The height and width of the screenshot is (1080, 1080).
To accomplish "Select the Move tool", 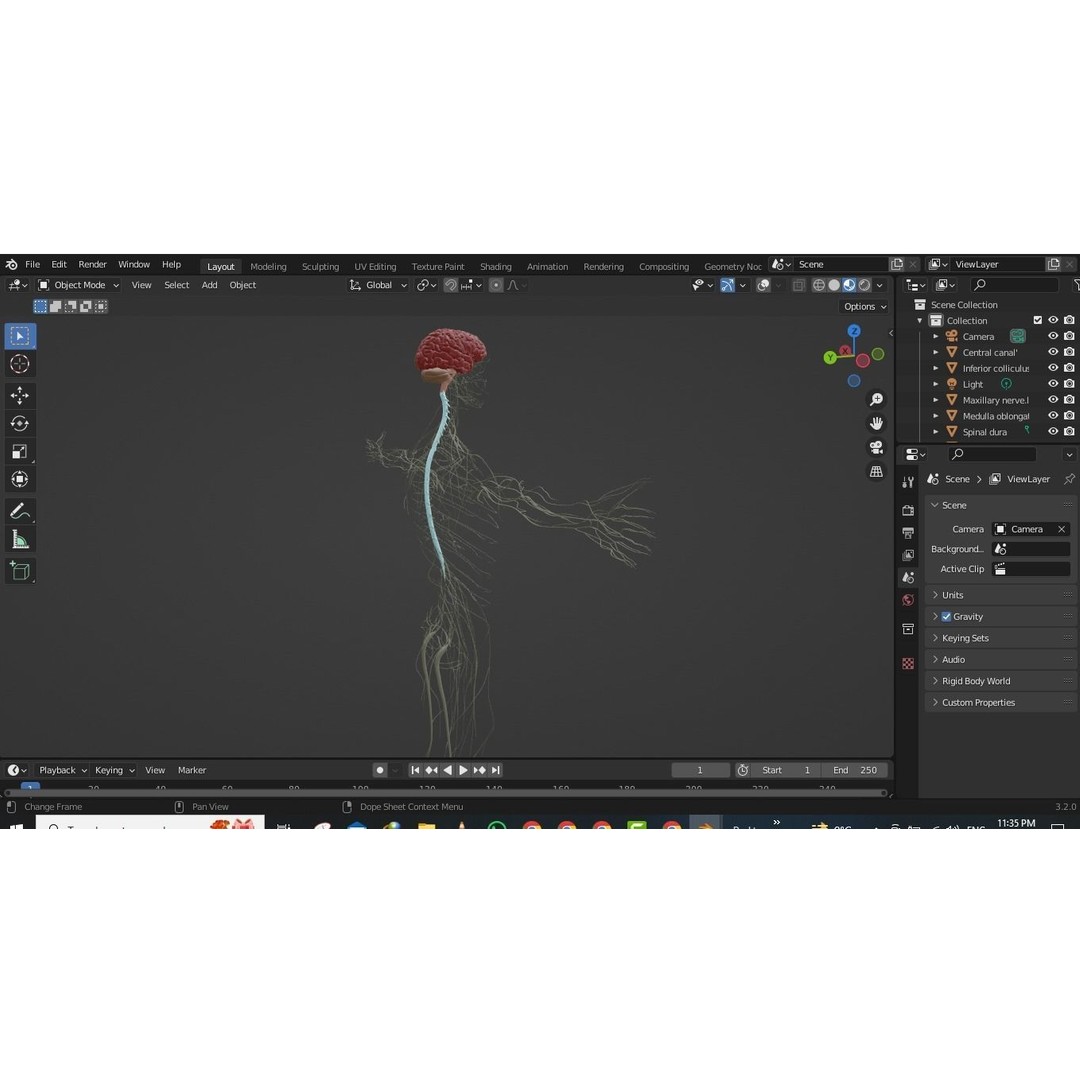I will 20,395.
